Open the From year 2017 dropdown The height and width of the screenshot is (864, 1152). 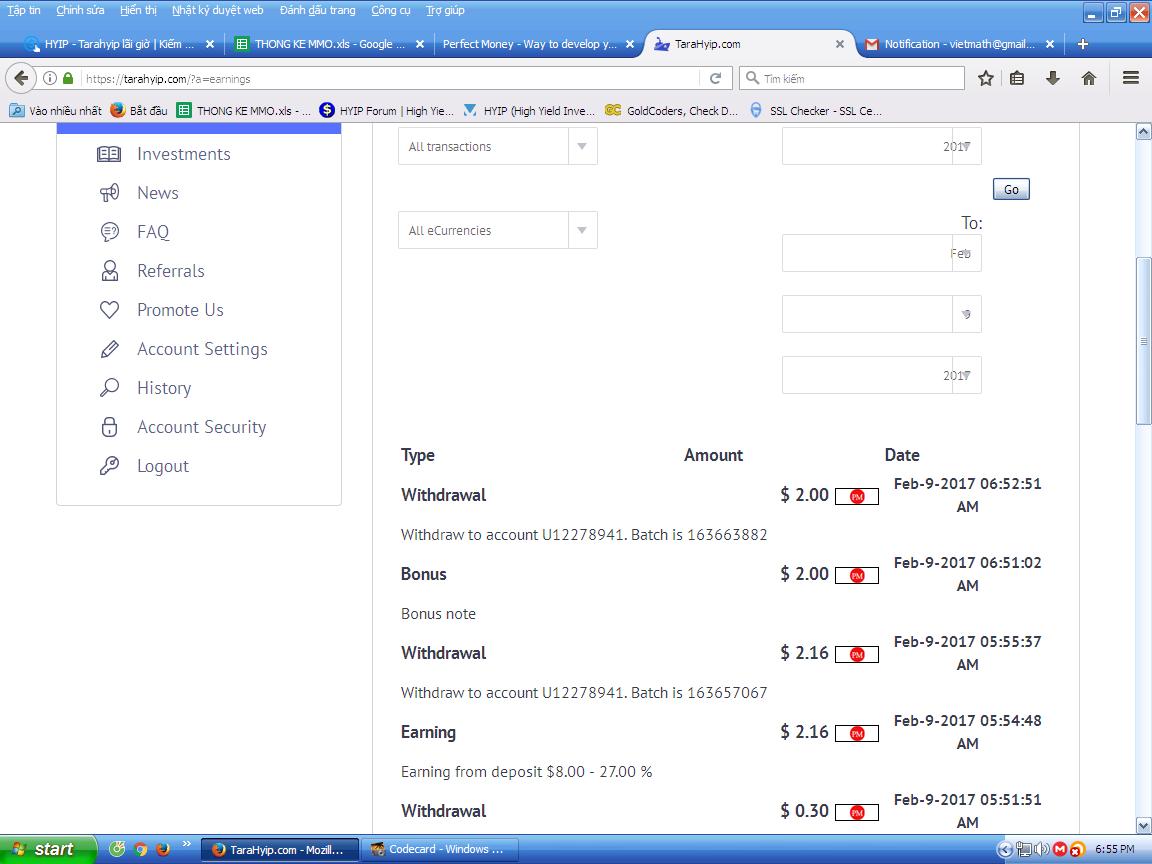(x=882, y=146)
